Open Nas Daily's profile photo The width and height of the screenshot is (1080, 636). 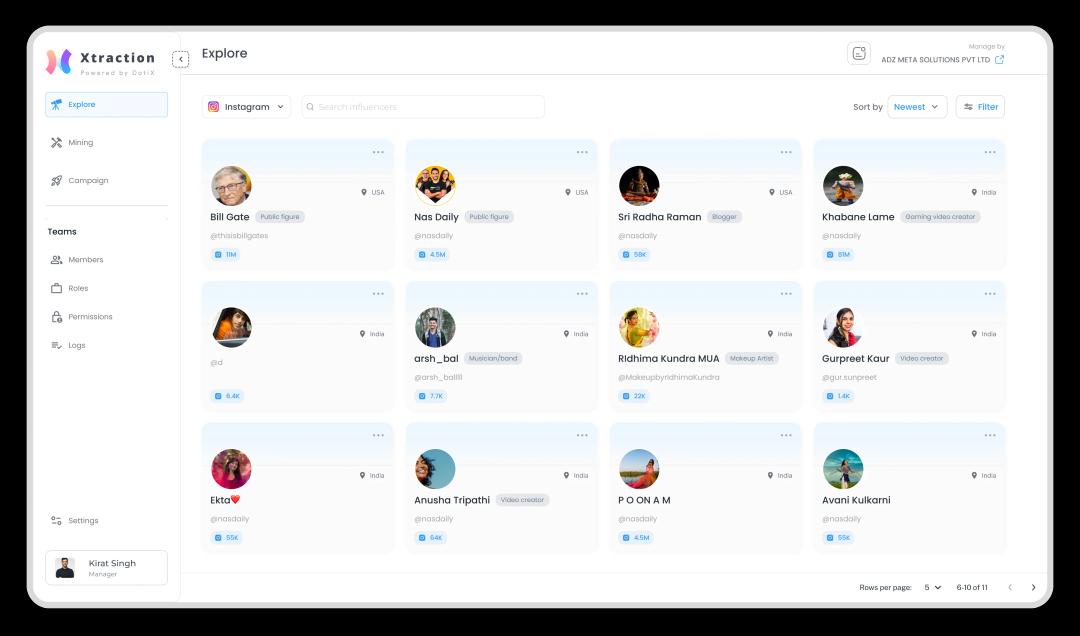pos(435,186)
